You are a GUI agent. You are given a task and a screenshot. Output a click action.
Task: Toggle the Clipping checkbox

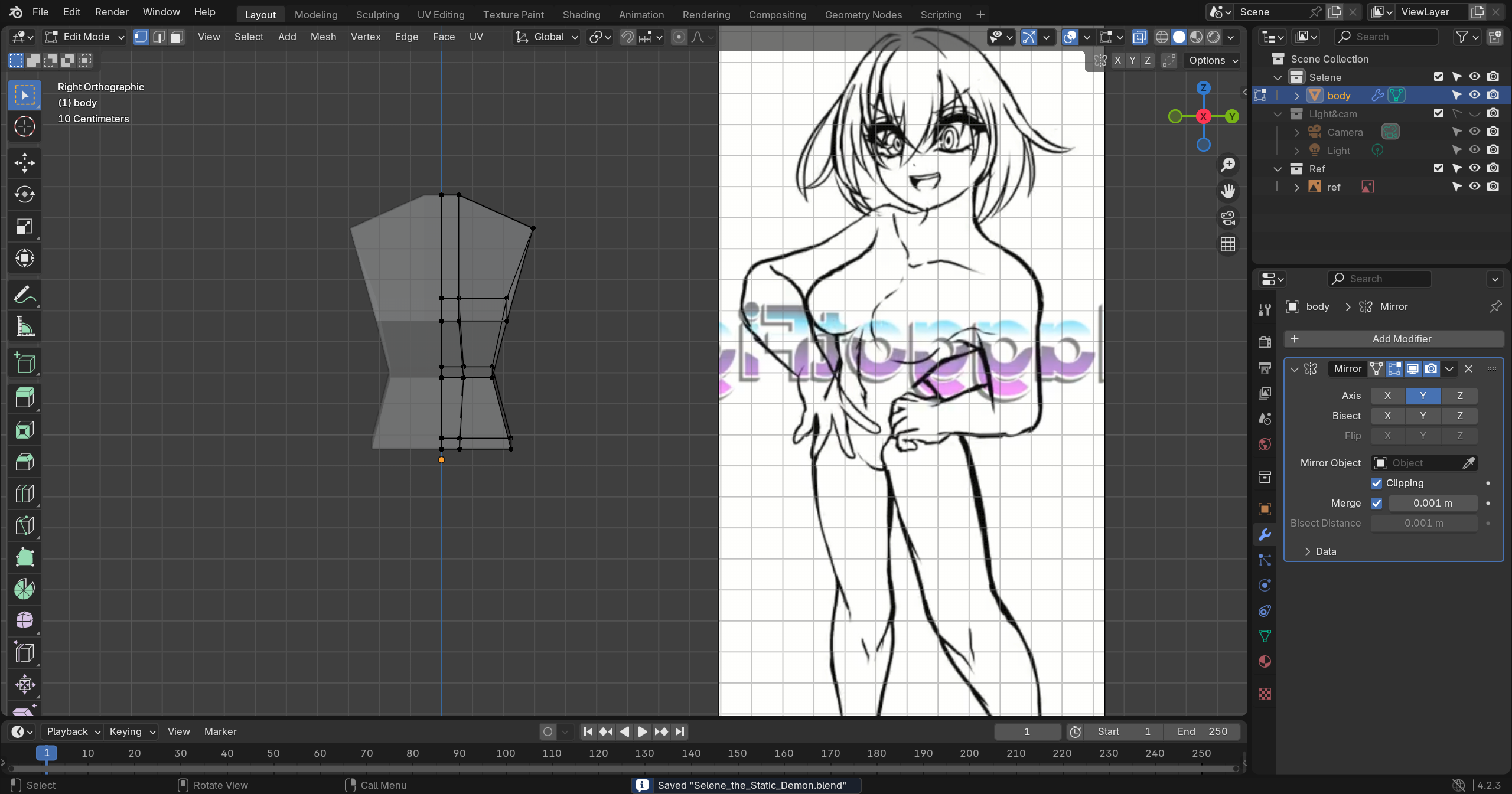click(1376, 483)
